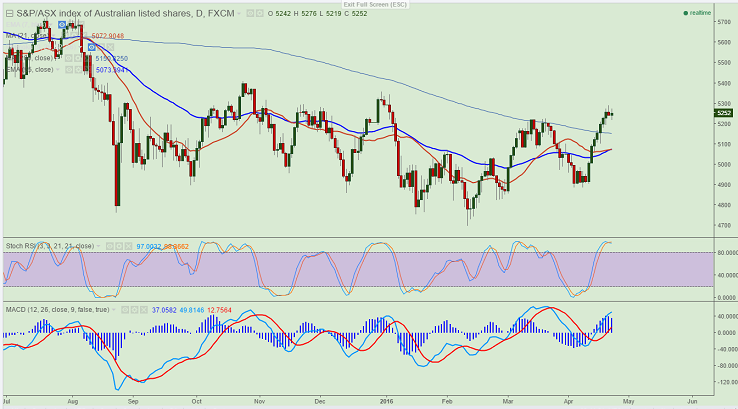The width and height of the screenshot is (738, 409).
Task: Click the indicator value 5150.8250
Action: point(112,58)
